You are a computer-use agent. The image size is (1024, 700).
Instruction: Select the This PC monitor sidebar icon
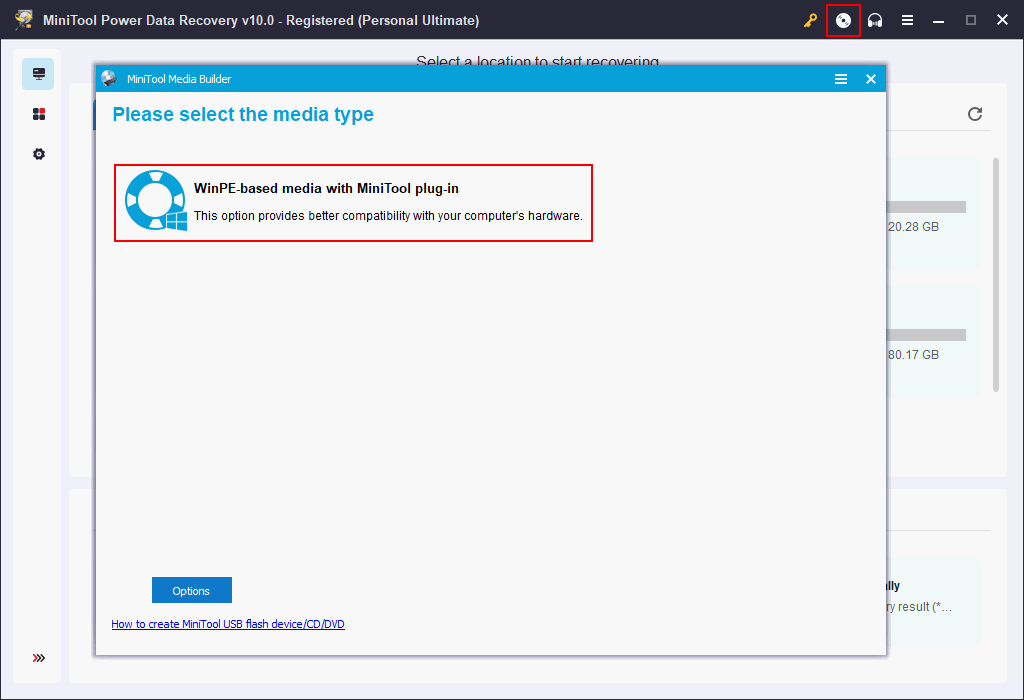pyautogui.click(x=39, y=74)
